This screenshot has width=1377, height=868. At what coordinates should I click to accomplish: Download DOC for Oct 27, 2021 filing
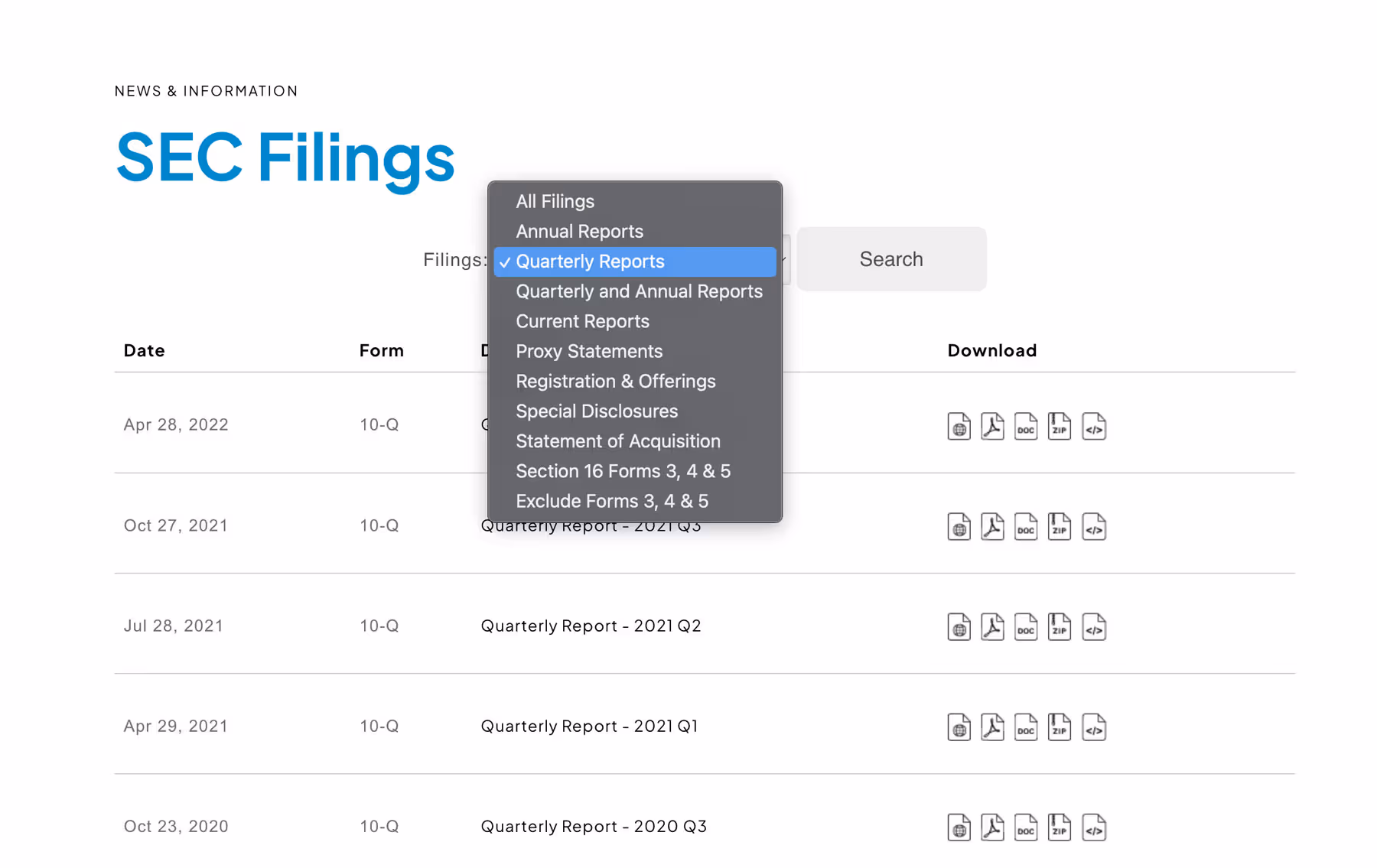coord(1026,526)
